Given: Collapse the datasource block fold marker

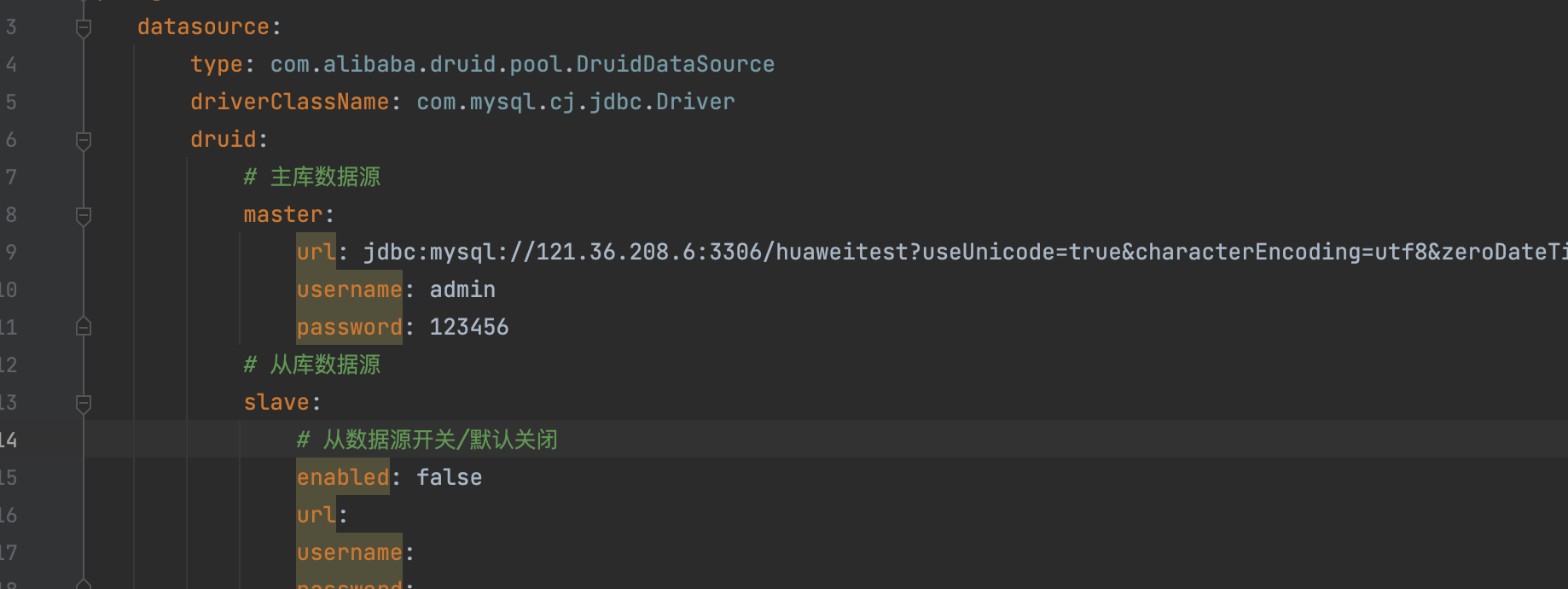Looking at the screenshot, I should (84, 28).
